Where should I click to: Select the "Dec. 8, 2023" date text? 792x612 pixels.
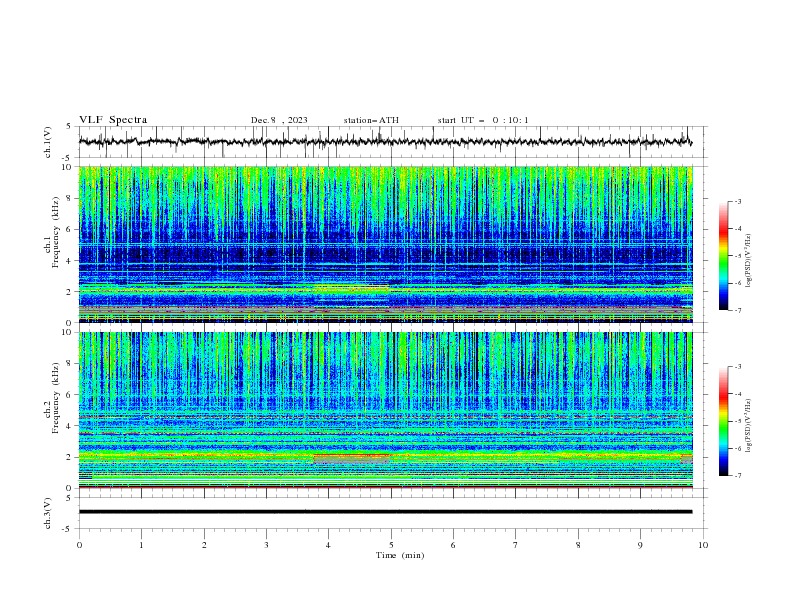point(279,120)
